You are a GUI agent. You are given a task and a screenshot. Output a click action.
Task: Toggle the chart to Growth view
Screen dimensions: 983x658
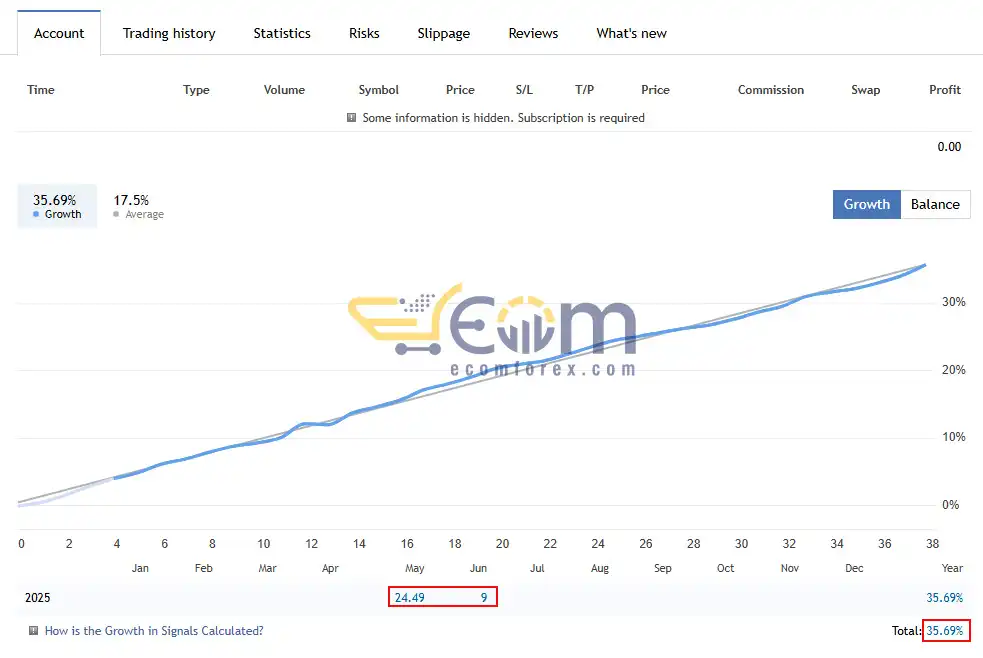(866, 204)
